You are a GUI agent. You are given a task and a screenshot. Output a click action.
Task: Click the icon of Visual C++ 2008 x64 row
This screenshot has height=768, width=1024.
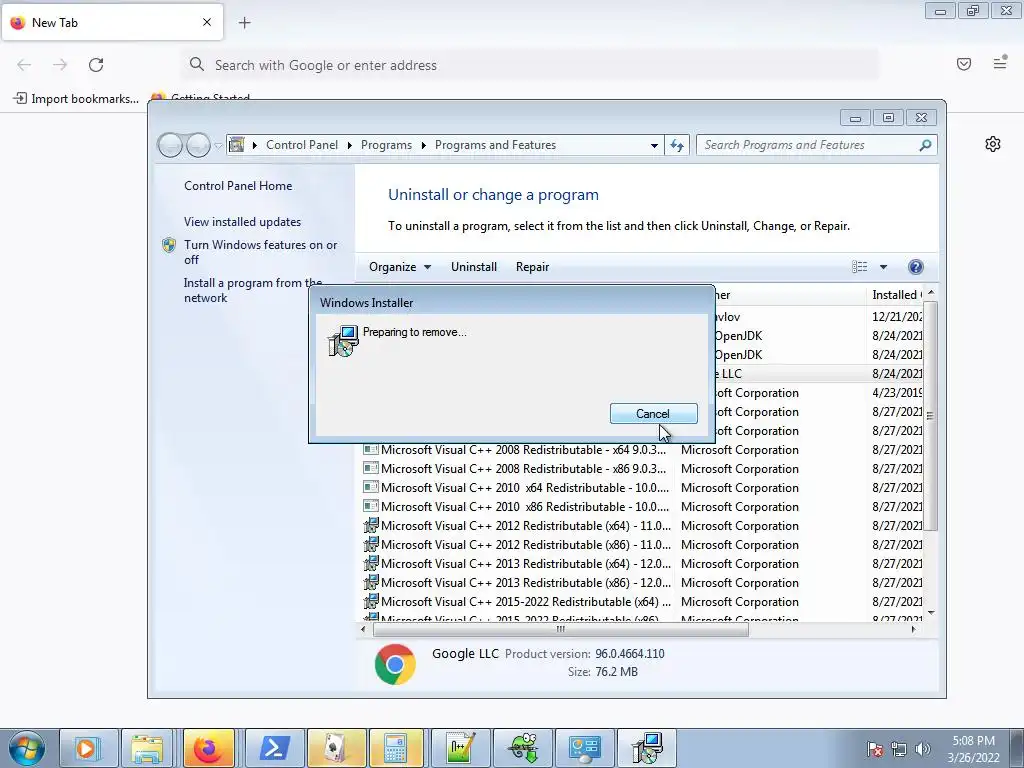pos(371,449)
